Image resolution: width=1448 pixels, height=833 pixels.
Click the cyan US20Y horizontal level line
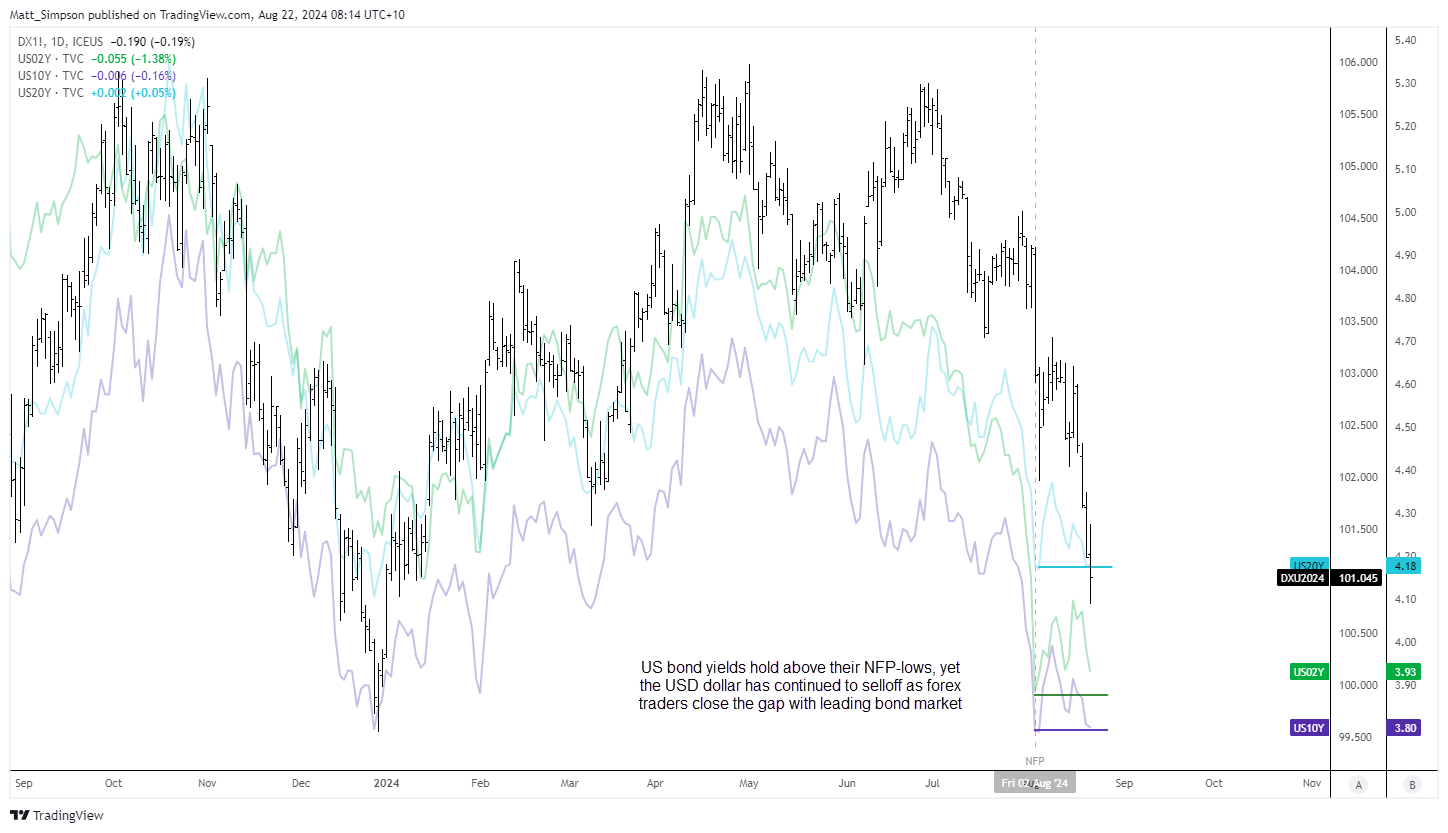click(1074, 567)
